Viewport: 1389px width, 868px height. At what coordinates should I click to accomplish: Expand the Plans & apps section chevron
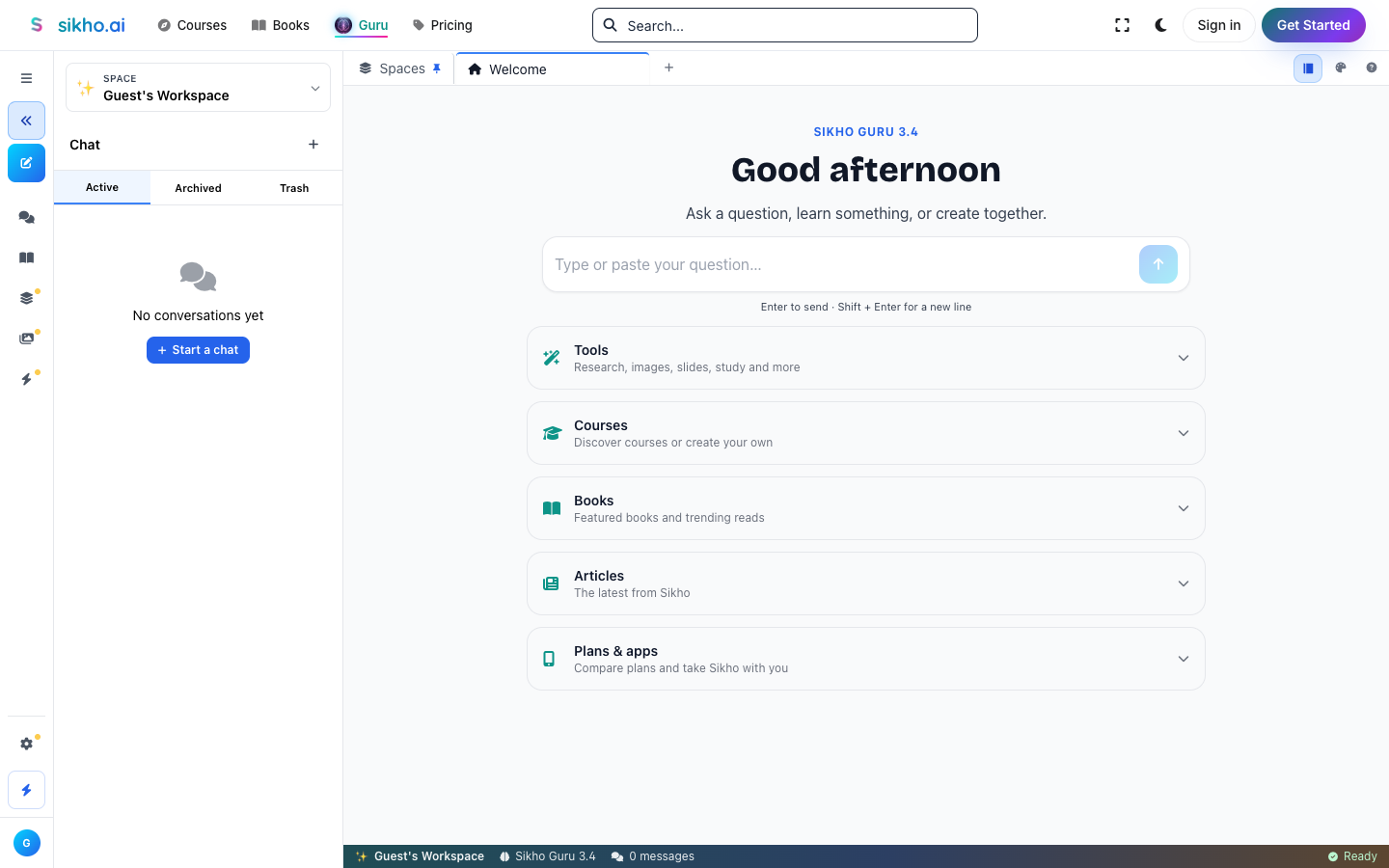point(1184,659)
